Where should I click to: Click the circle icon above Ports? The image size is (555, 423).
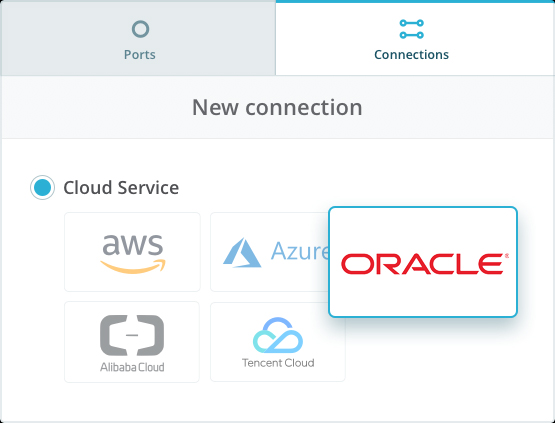pos(140,29)
